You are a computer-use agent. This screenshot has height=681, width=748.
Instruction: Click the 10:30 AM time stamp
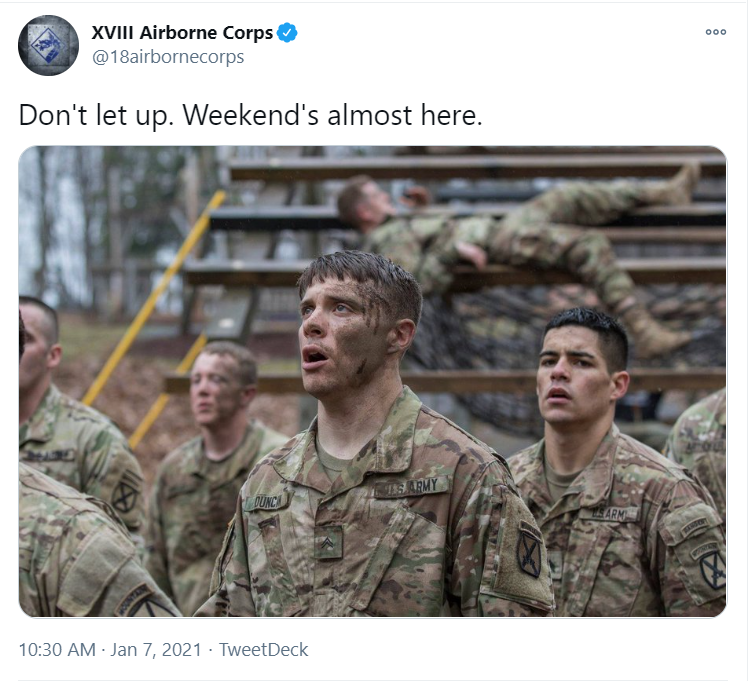pyautogui.click(x=57, y=650)
